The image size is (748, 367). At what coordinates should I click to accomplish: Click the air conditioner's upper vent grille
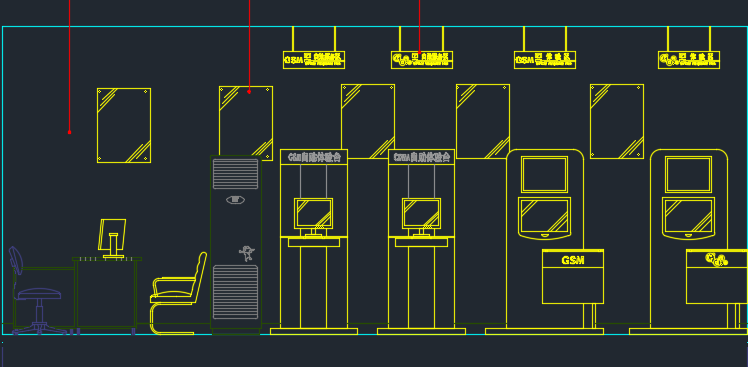235,174
